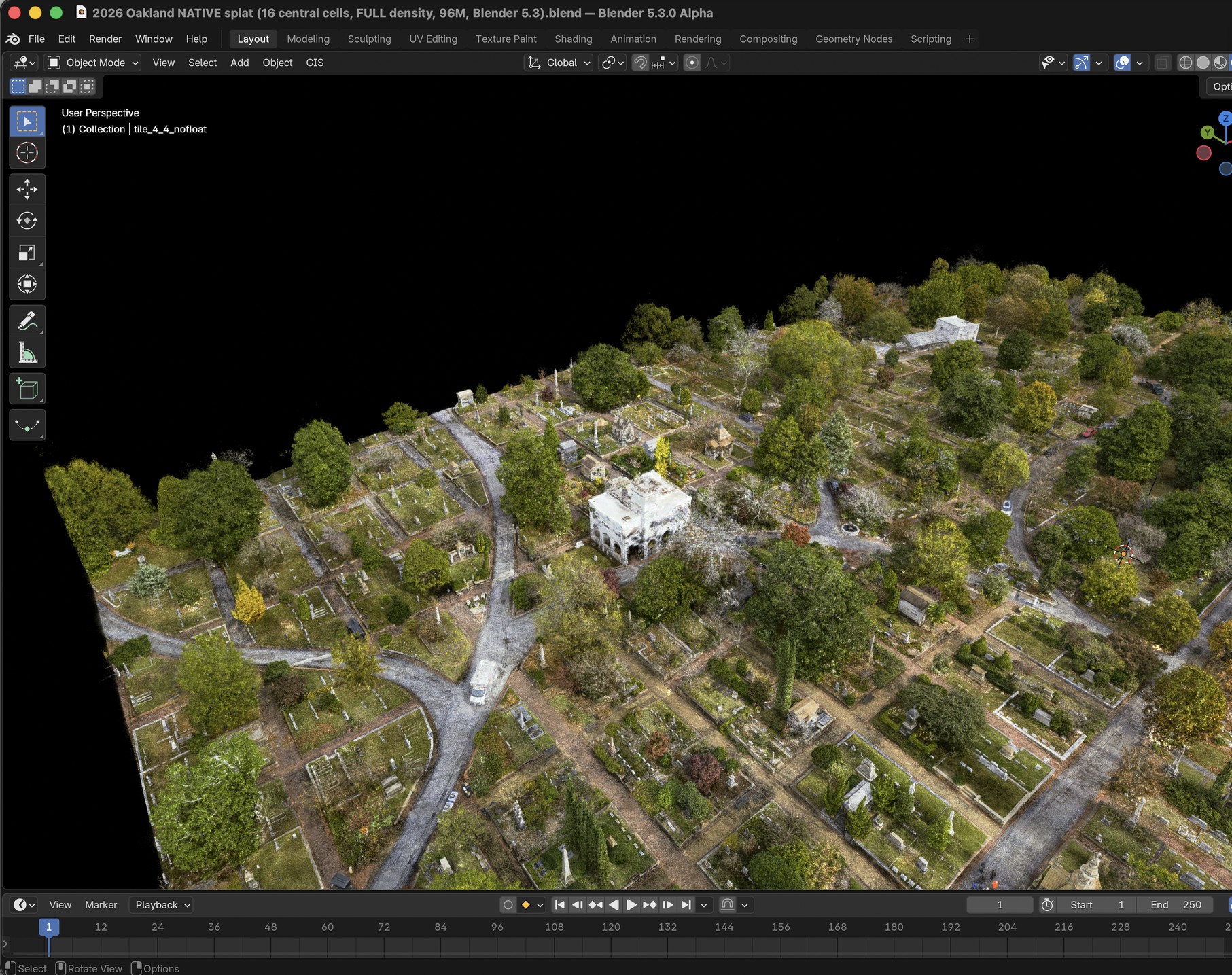Choose the Move tool
The height and width of the screenshot is (975, 1232).
[27, 189]
